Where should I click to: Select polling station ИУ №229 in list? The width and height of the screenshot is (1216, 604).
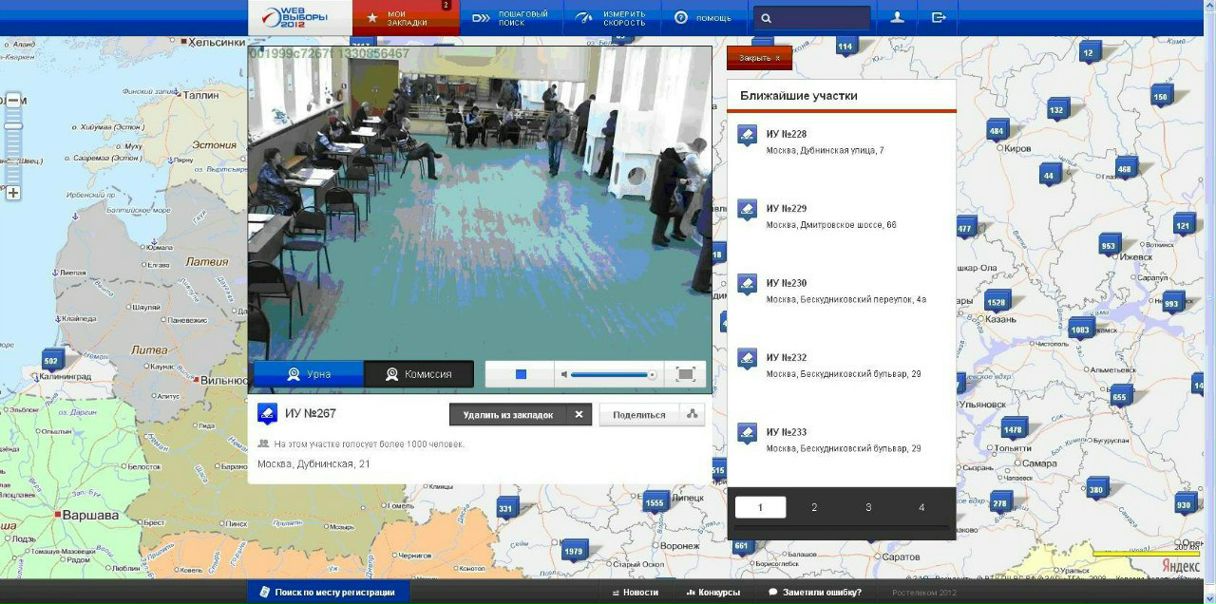click(786, 209)
